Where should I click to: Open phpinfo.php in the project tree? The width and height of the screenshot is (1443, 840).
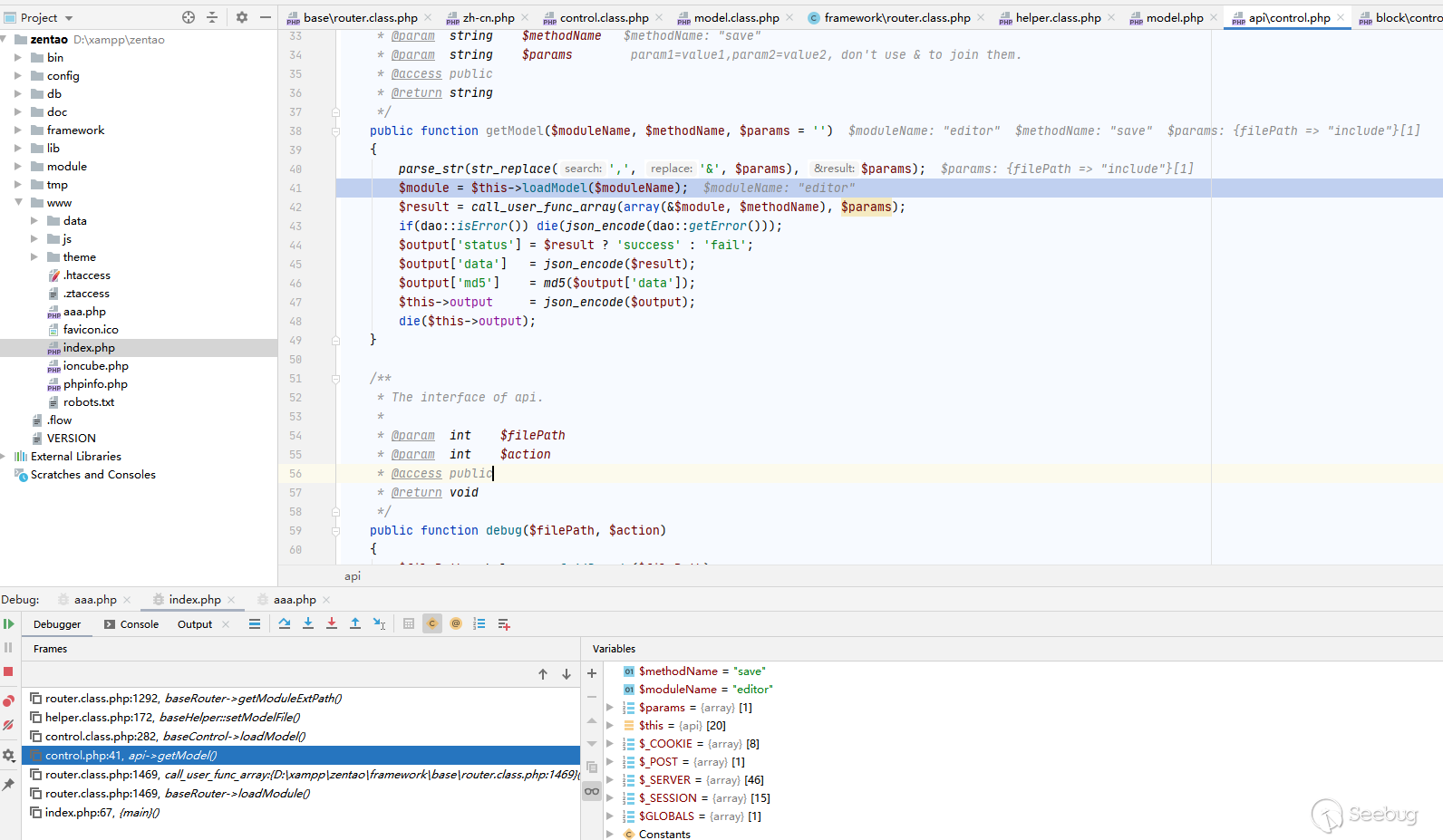95,384
